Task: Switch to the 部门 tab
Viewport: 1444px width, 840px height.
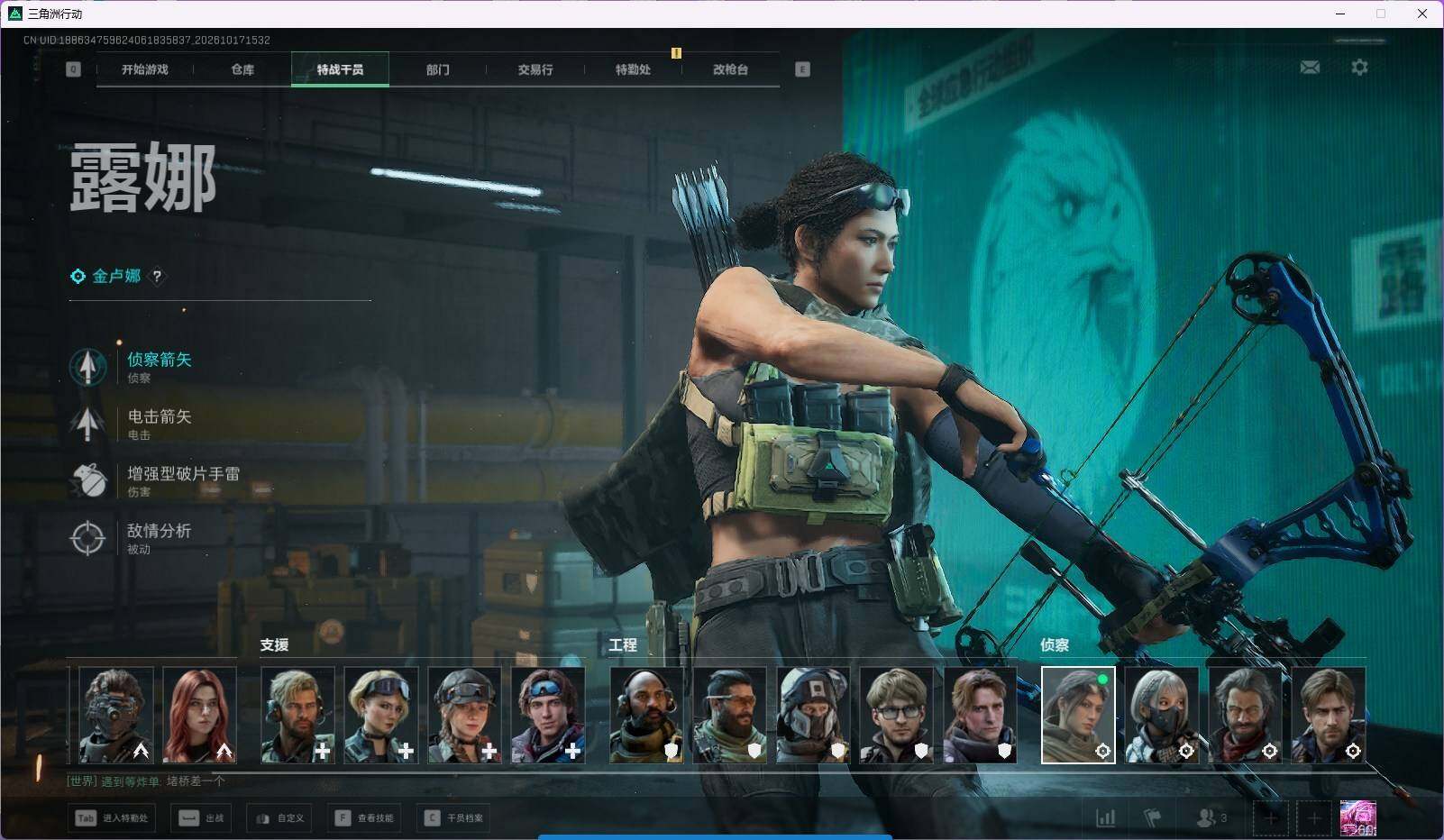Action: [438, 69]
